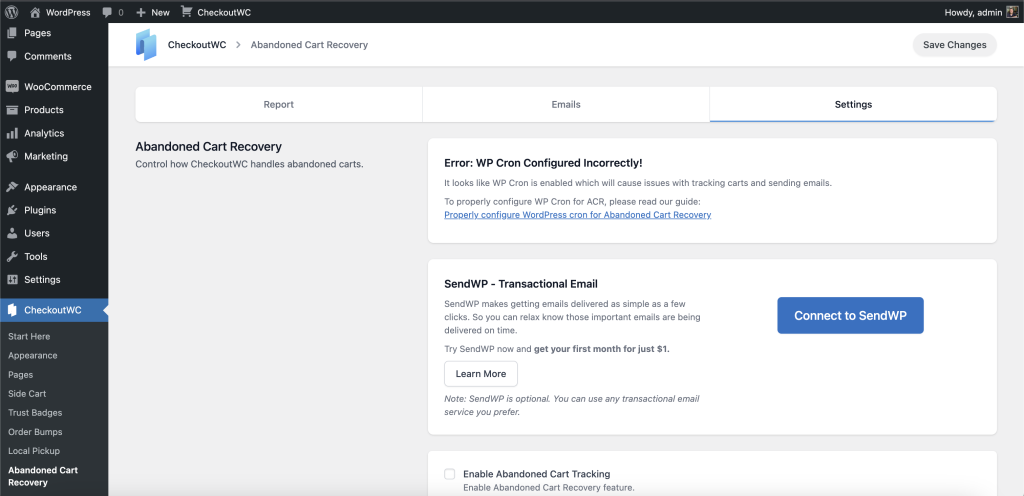The width and height of the screenshot is (1024, 496).
Task: Open the WordPress cron configuration guide link
Action: pyautogui.click(x=577, y=215)
